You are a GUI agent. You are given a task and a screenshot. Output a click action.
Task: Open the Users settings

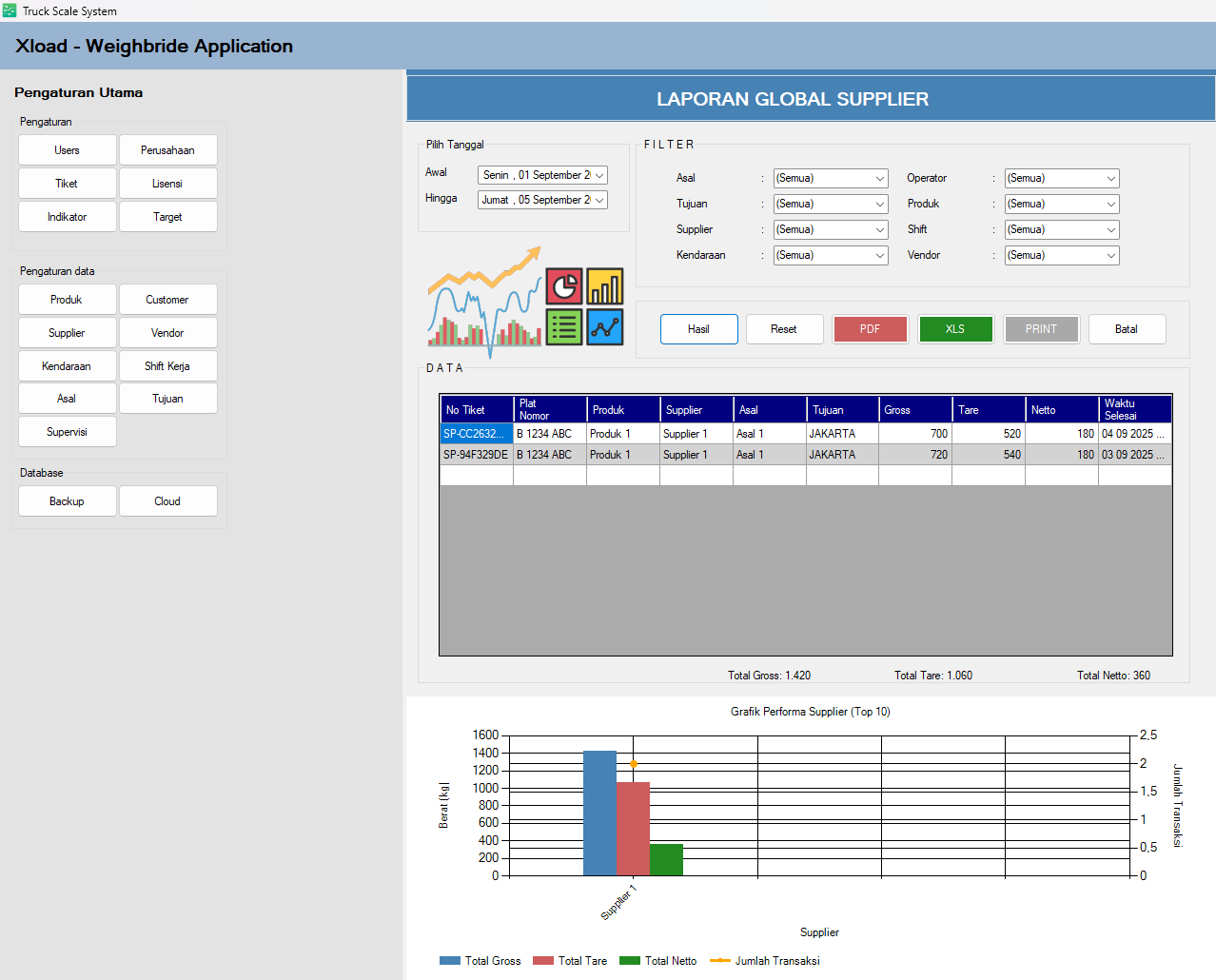[x=67, y=150]
